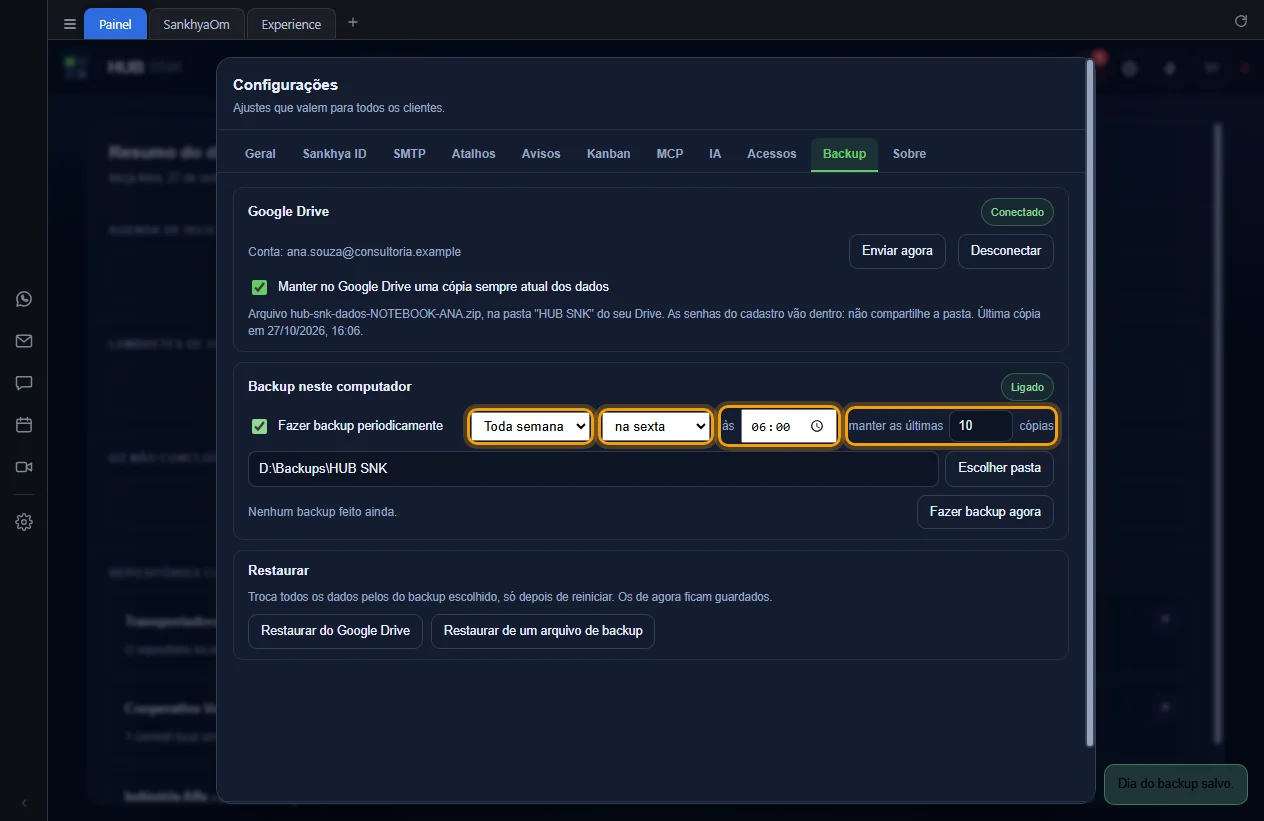Toggle the keep-a-copy-in-Google-Drive checkbox

[260, 287]
